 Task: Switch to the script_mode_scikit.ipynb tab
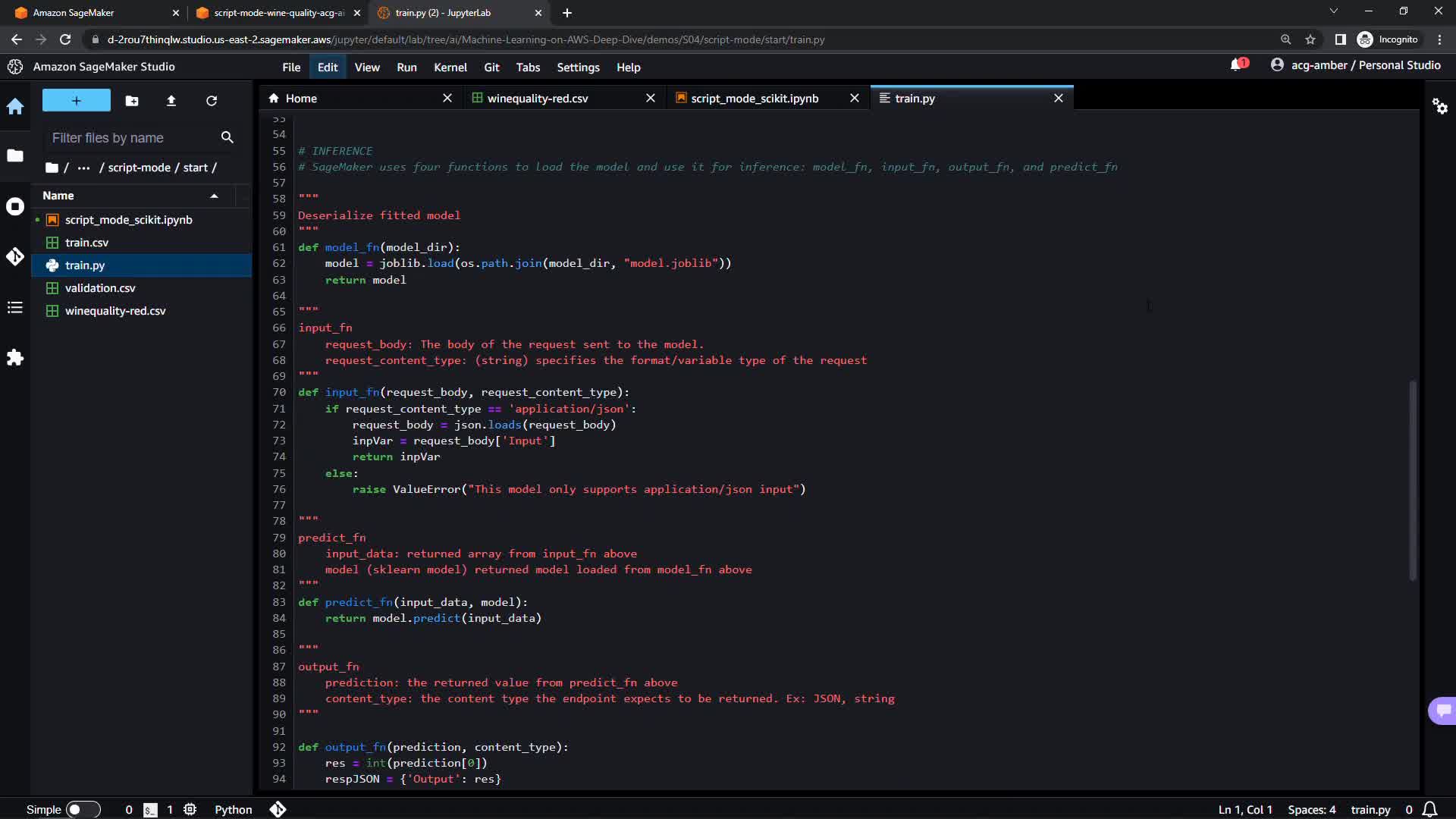point(754,99)
